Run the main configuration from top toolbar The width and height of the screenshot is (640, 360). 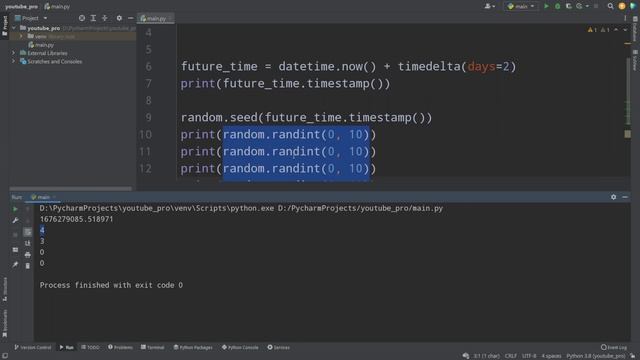point(546,6)
